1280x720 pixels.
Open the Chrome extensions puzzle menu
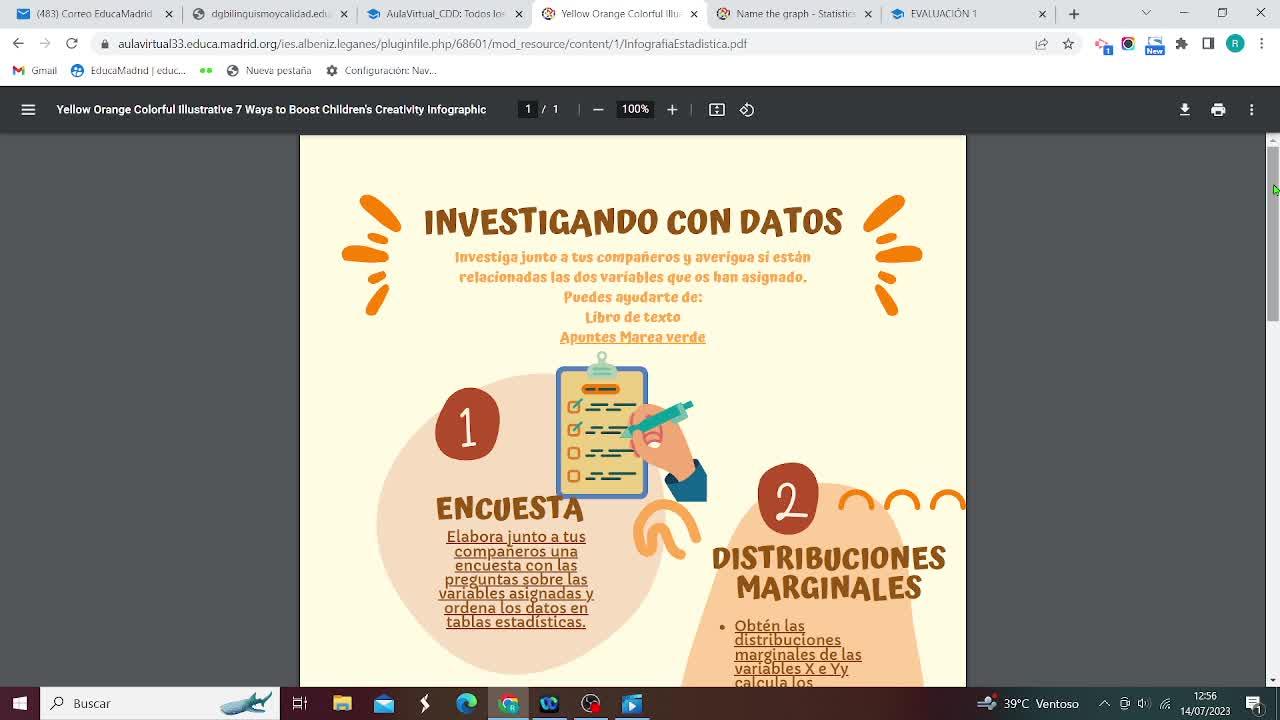(x=1182, y=44)
